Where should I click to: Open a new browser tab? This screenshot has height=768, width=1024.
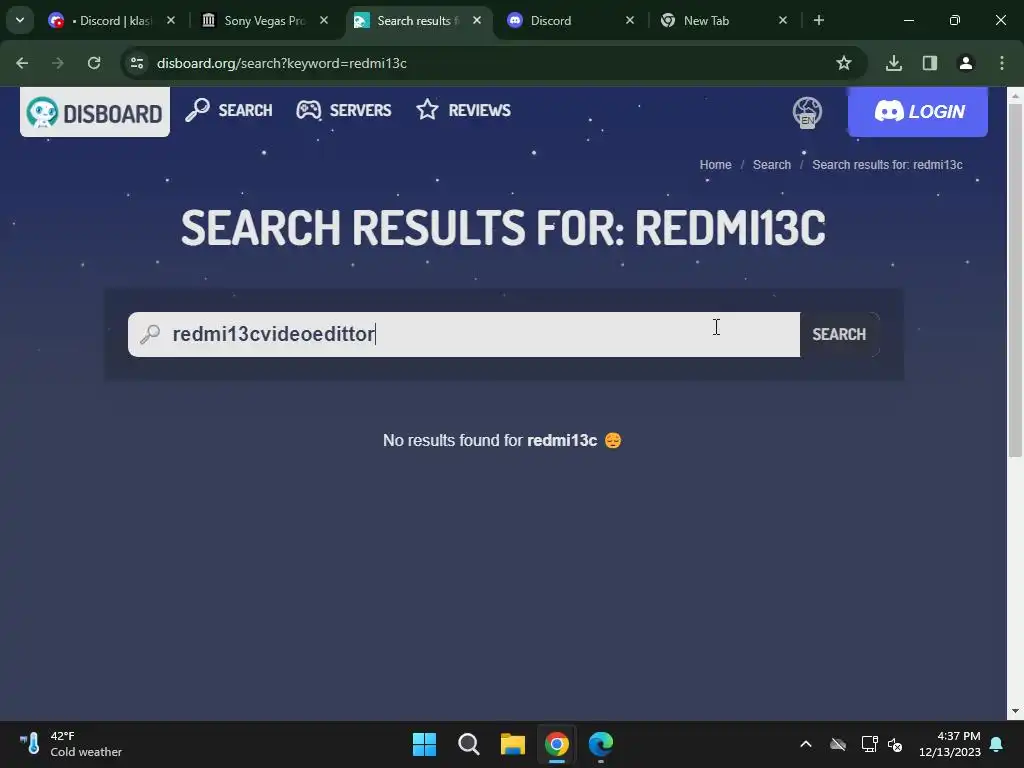point(819,20)
